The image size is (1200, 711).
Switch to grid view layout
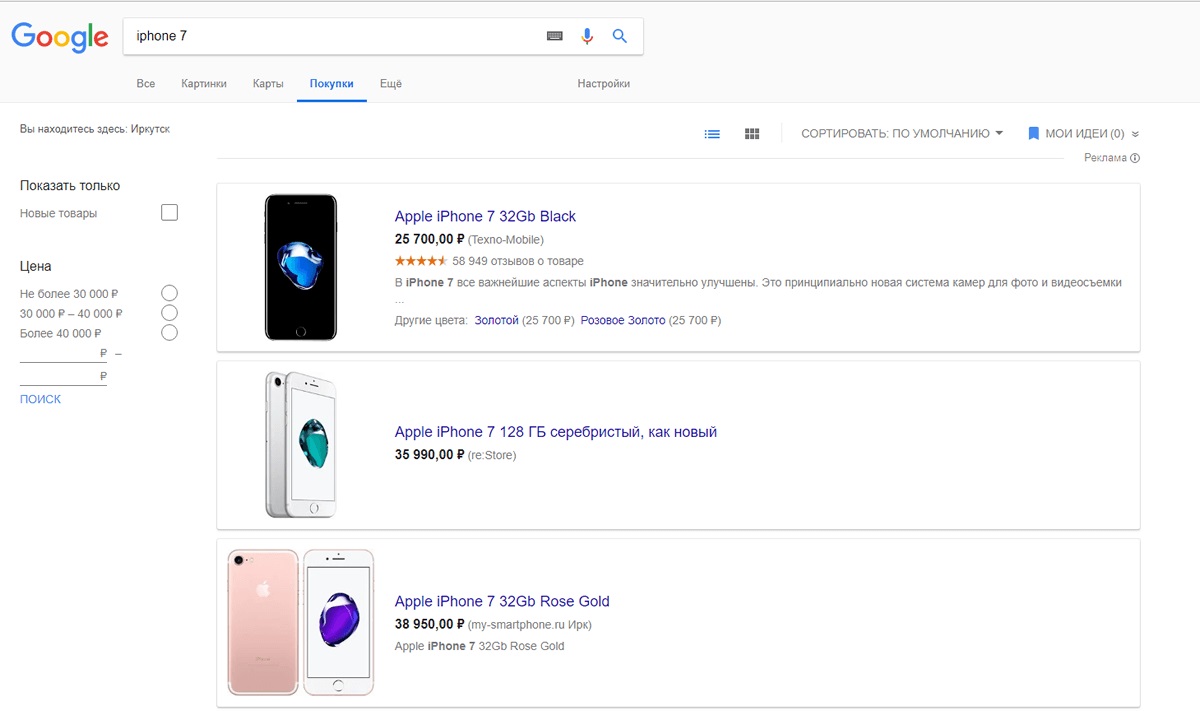coord(752,134)
